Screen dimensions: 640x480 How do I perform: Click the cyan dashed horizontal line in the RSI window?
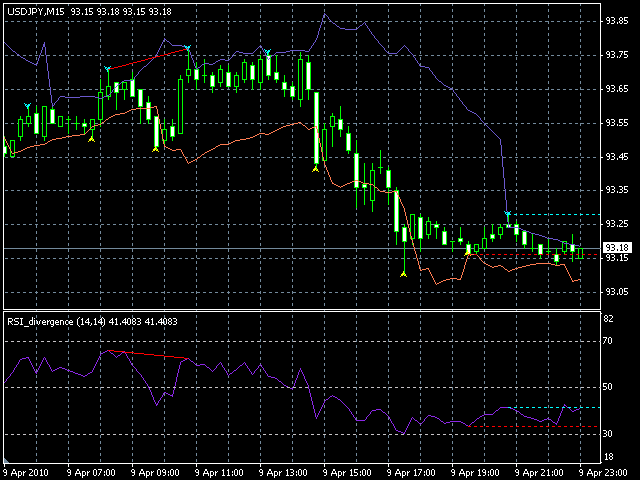tap(554, 407)
